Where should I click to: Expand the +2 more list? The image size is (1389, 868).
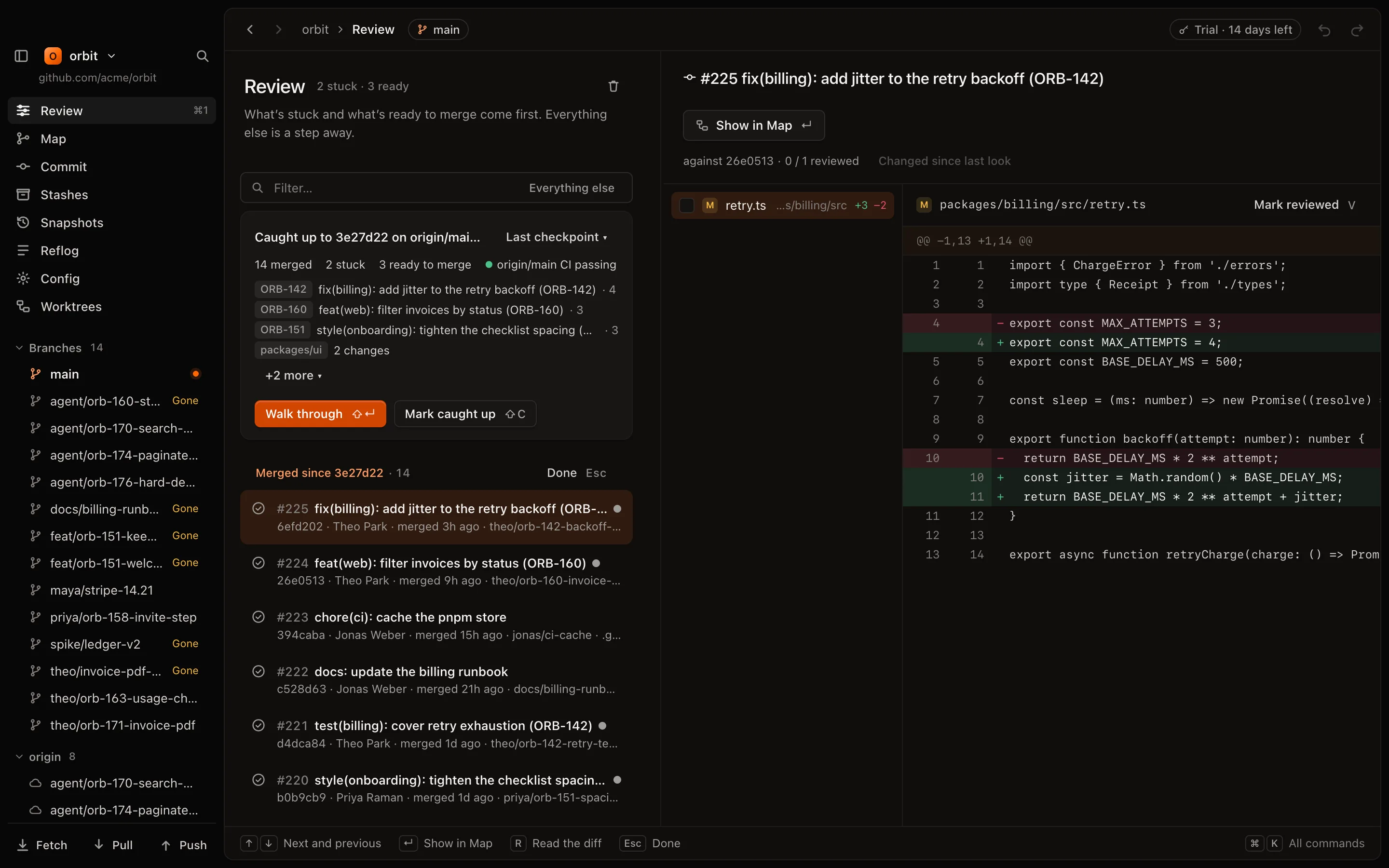click(x=293, y=376)
